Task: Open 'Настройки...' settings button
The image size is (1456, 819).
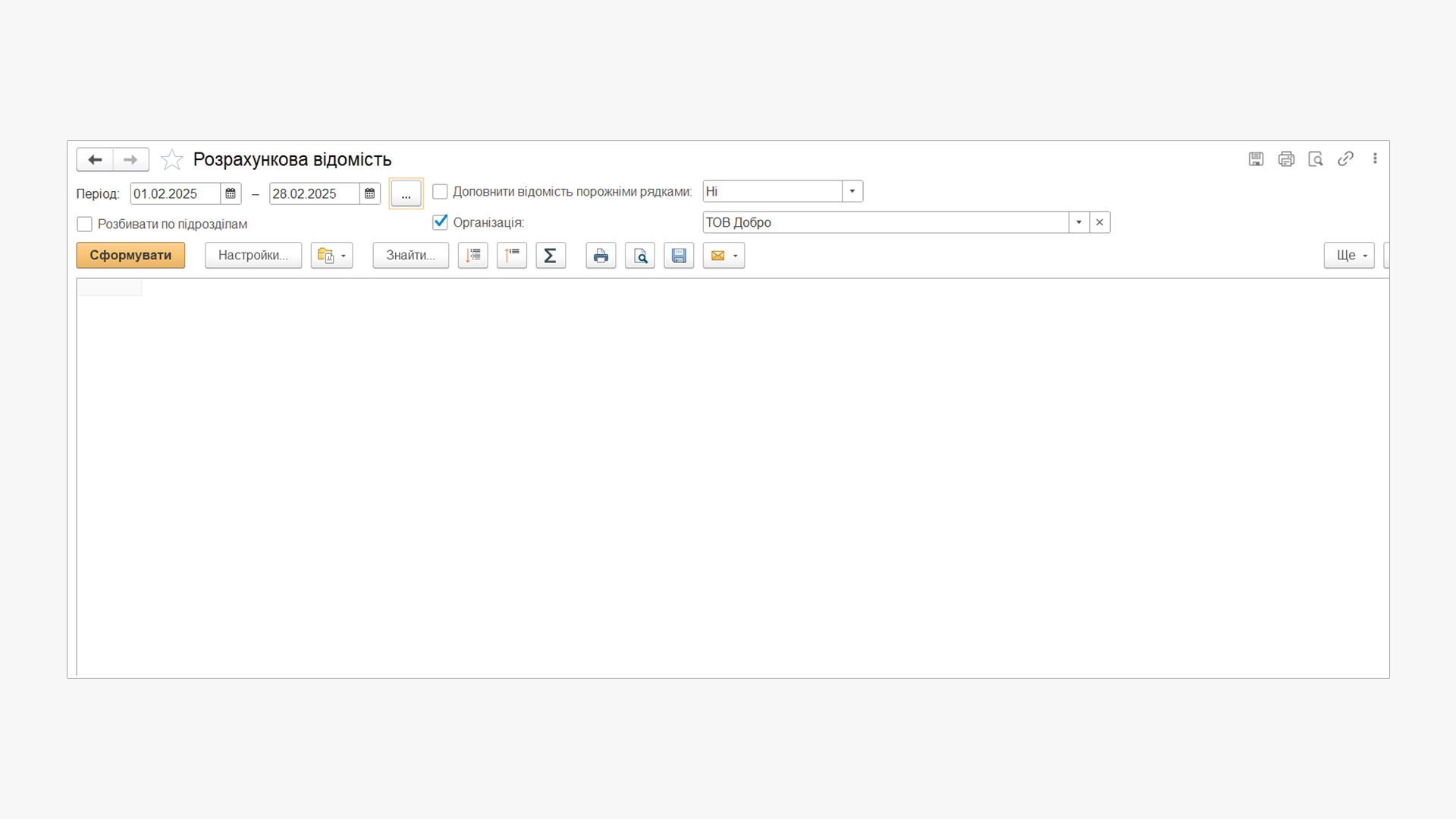Action: (253, 256)
